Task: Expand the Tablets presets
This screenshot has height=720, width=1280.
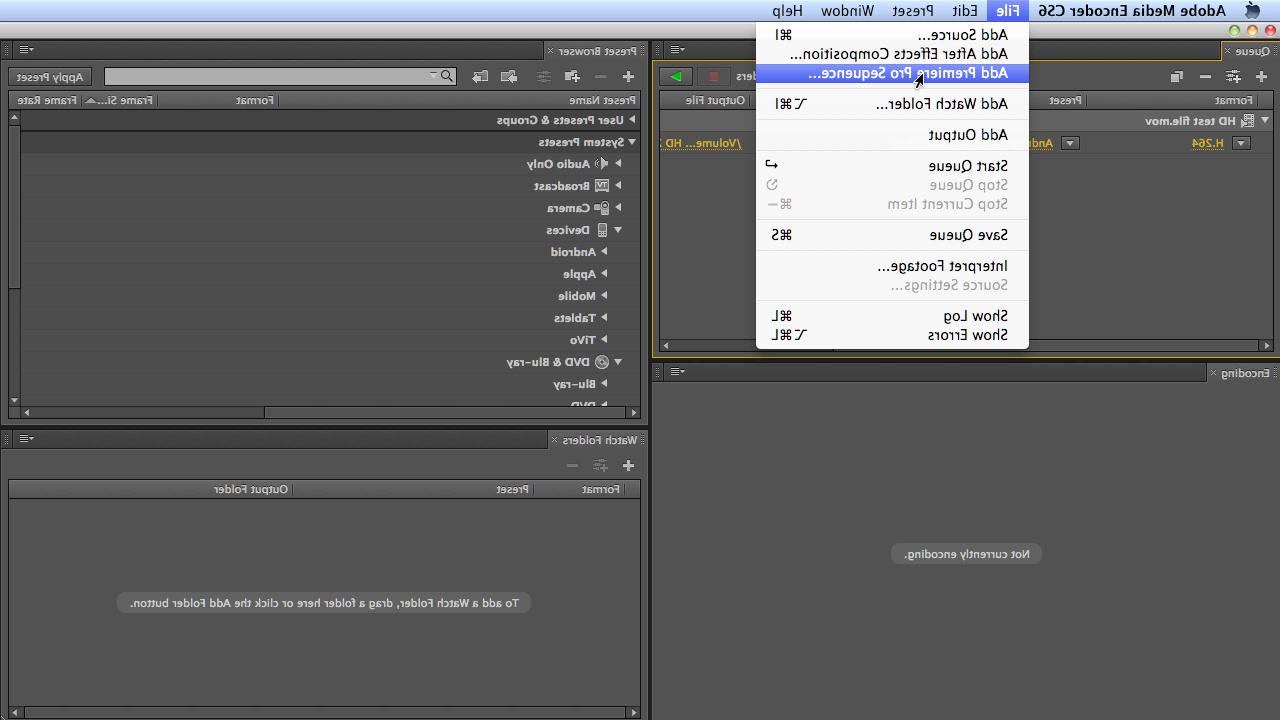Action: pos(604,318)
